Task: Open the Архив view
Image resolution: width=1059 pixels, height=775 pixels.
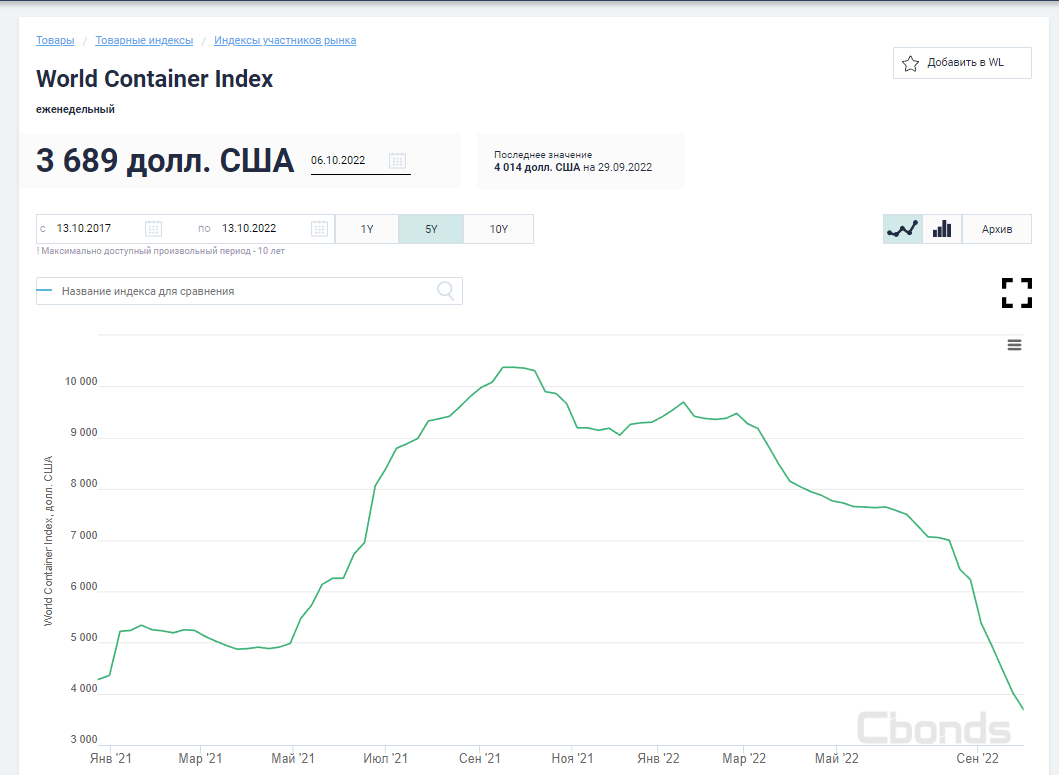Action: coord(996,229)
